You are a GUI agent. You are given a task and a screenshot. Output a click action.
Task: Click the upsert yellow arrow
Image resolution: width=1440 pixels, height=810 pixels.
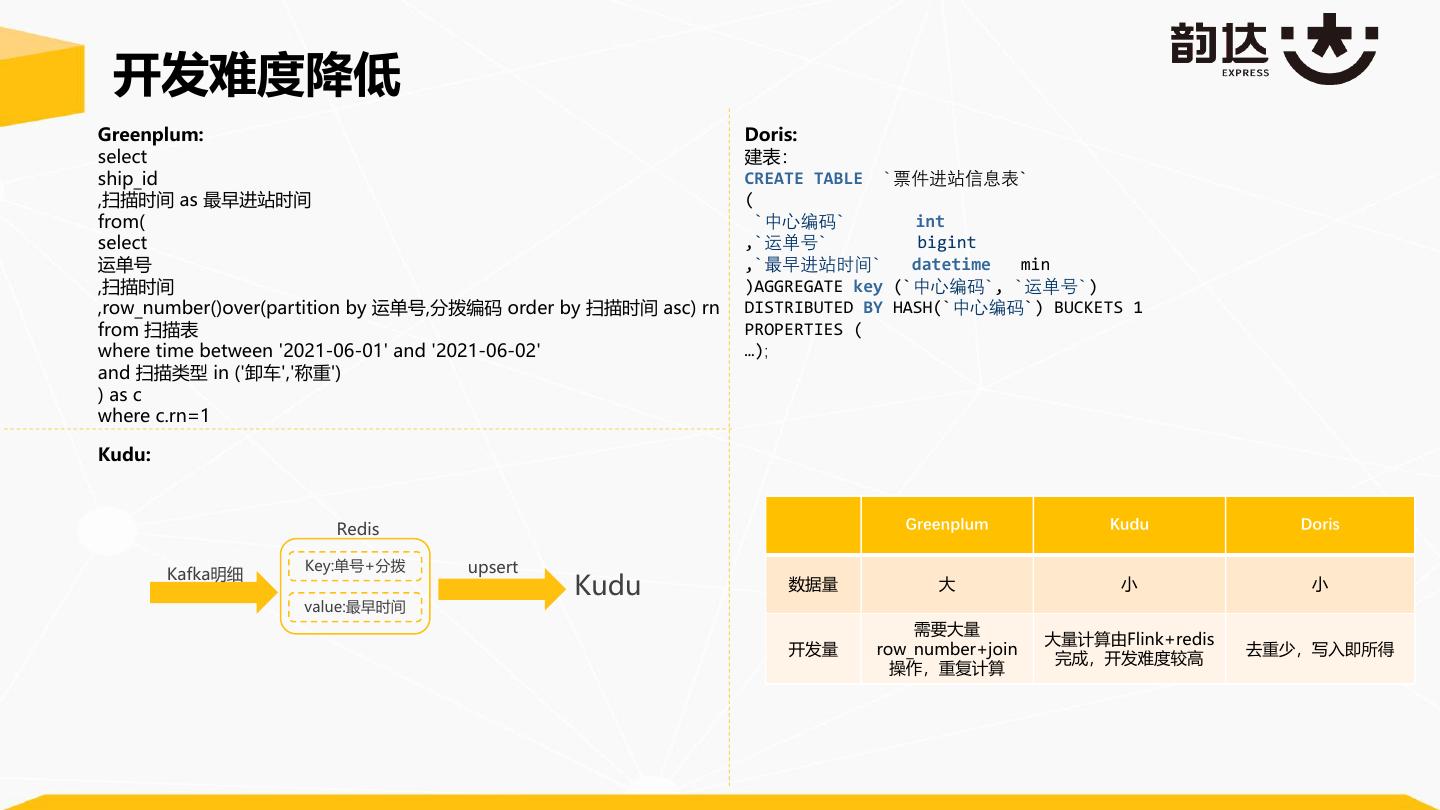tap(501, 590)
